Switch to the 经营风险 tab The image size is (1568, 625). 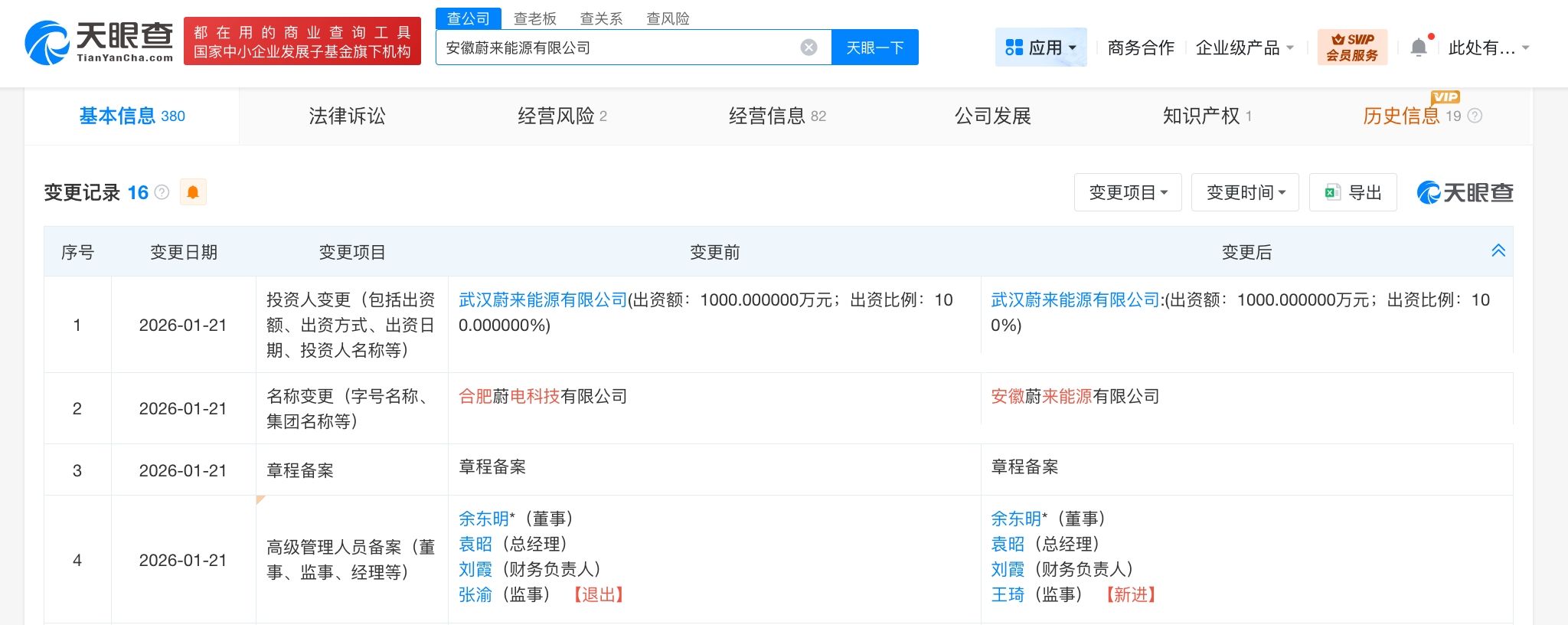(x=562, y=116)
